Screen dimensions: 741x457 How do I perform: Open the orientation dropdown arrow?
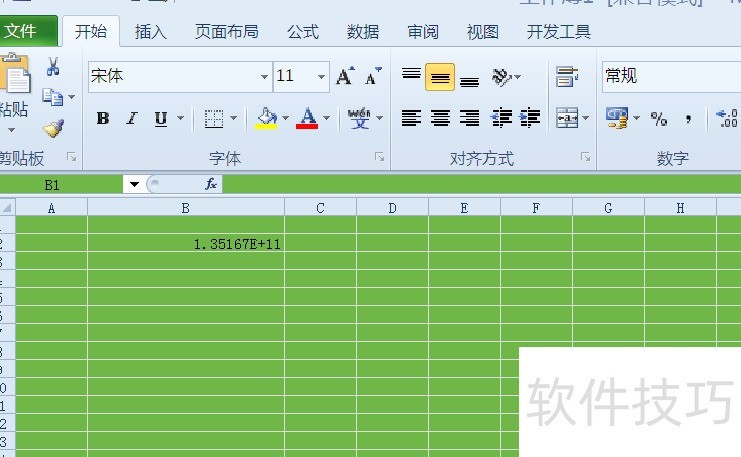(x=518, y=77)
